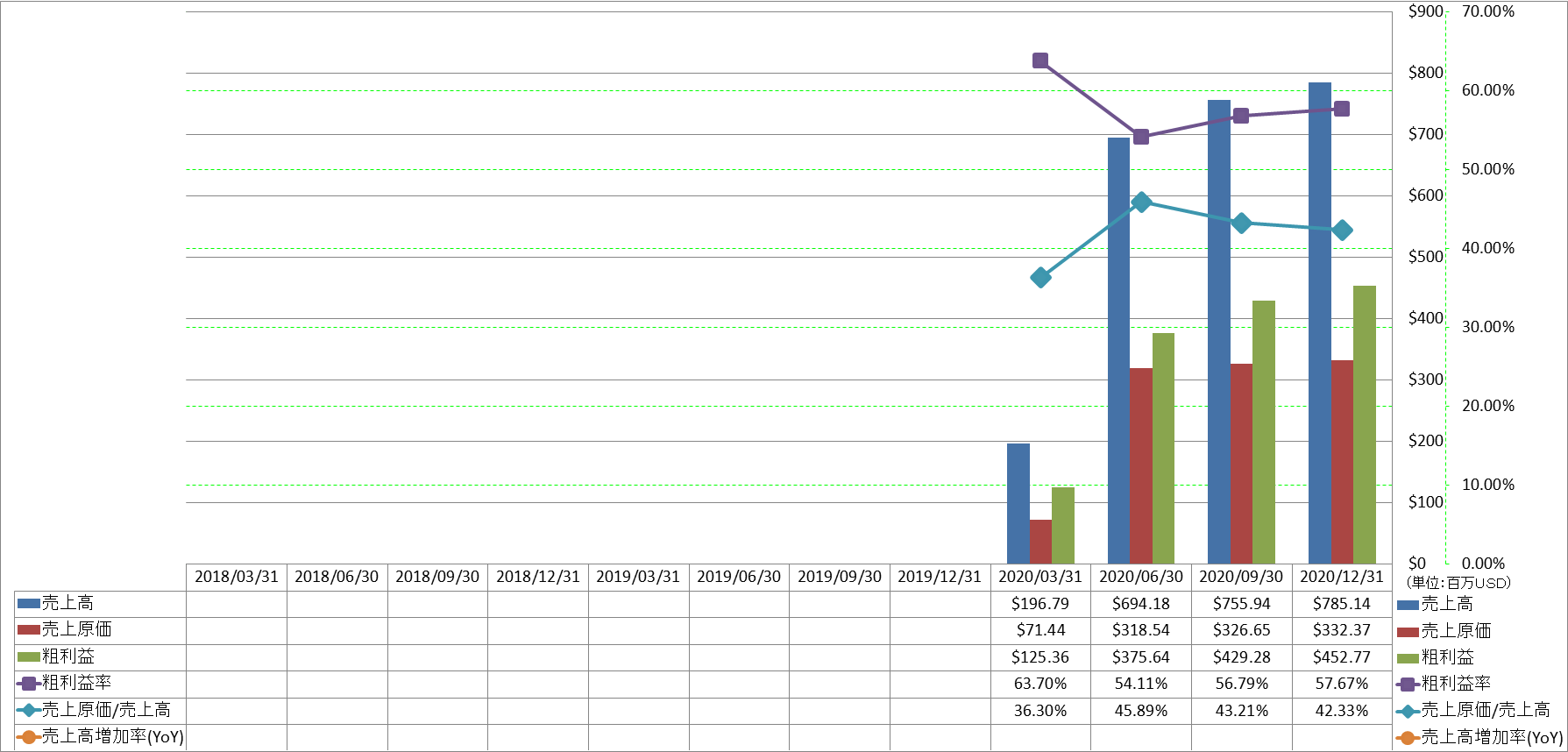Click the 30.00% secondary axis label
This screenshot has width=1568, height=752.
[x=1487, y=327]
